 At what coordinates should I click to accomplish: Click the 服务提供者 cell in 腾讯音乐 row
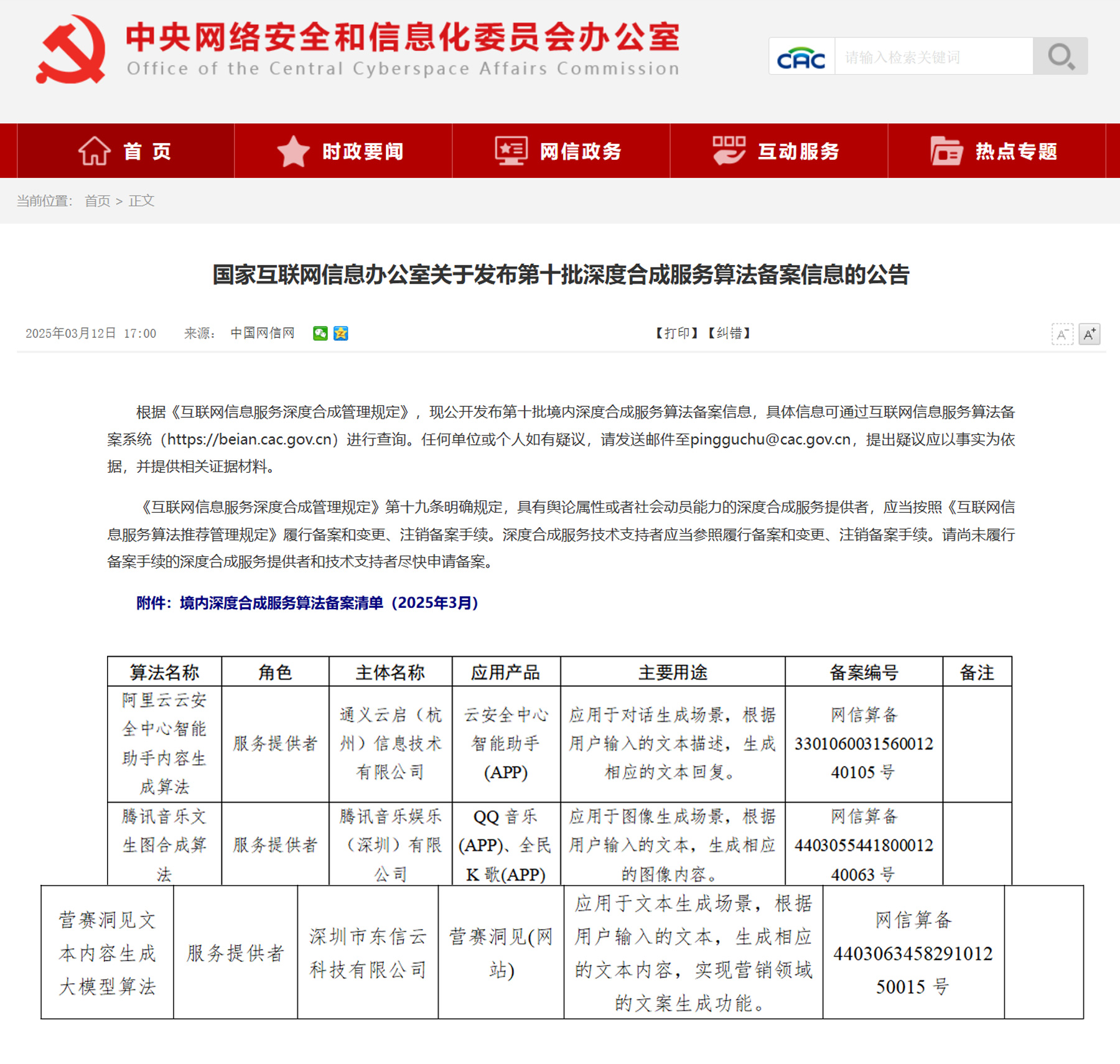point(275,844)
